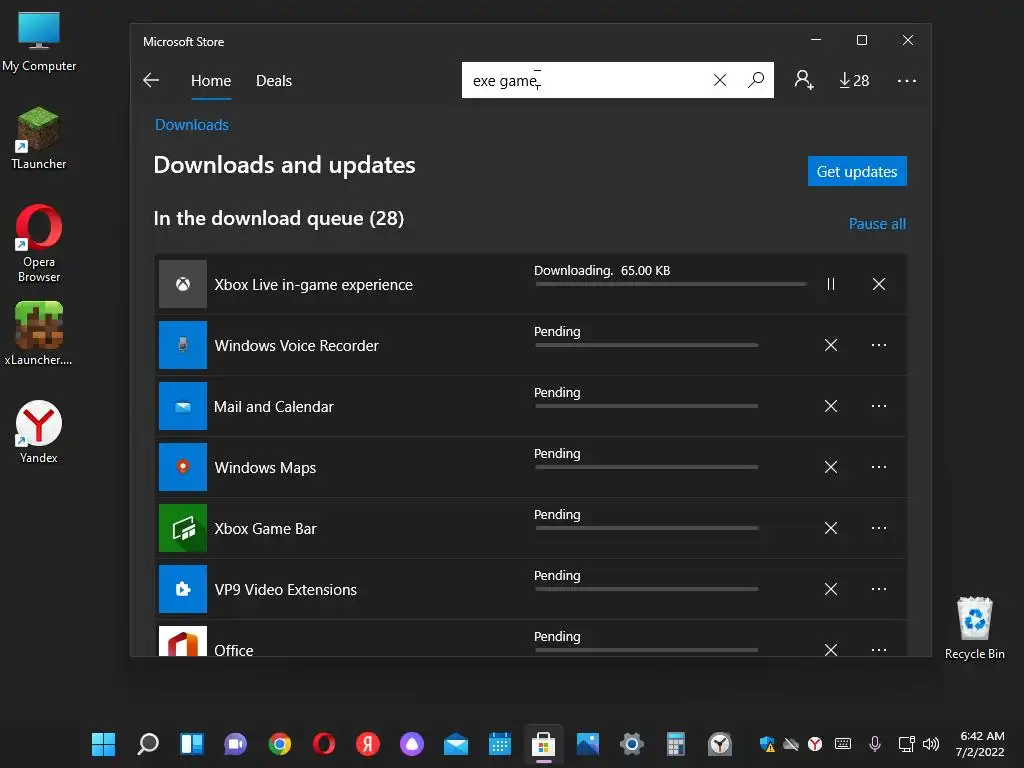Open more options for Windows Voice Recorder
The width and height of the screenshot is (1024, 768).
tap(879, 345)
